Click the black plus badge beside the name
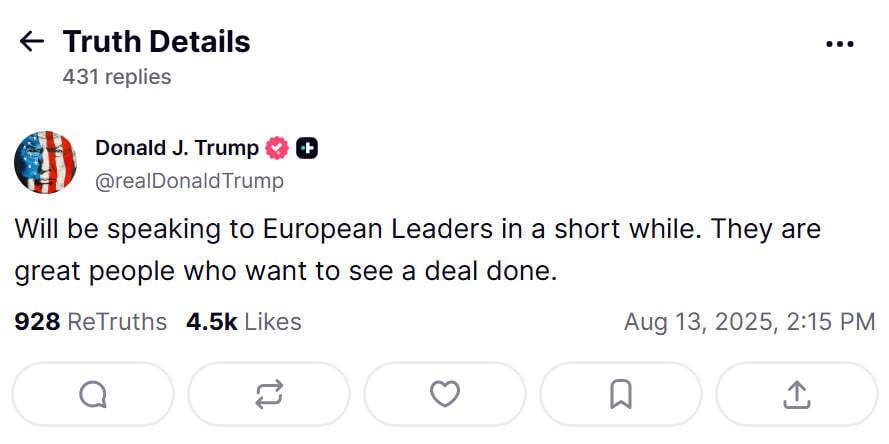The width and height of the screenshot is (889, 444). [x=307, y=148]
